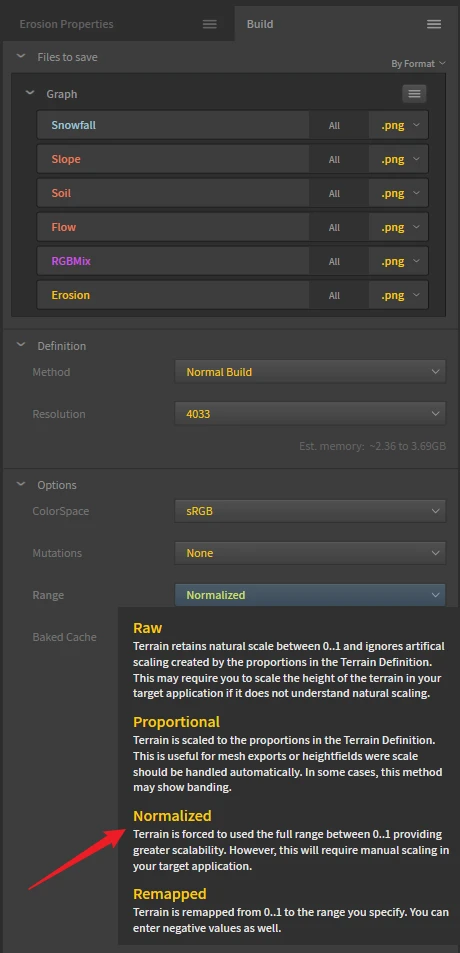Image resolution: width=460 pixels, height=953 pixels.
Task: Collapse the Graph group chevron
Action: pos(30,94)
